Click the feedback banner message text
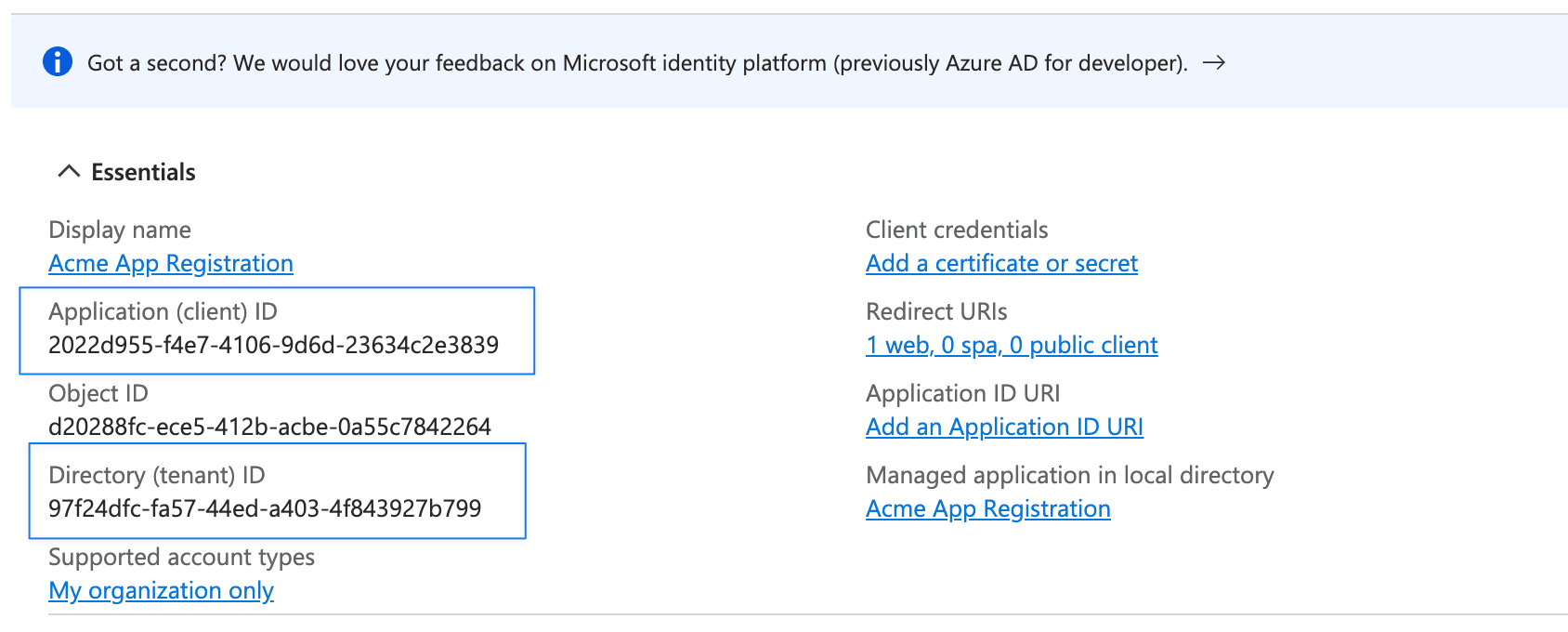 (637, 63)
